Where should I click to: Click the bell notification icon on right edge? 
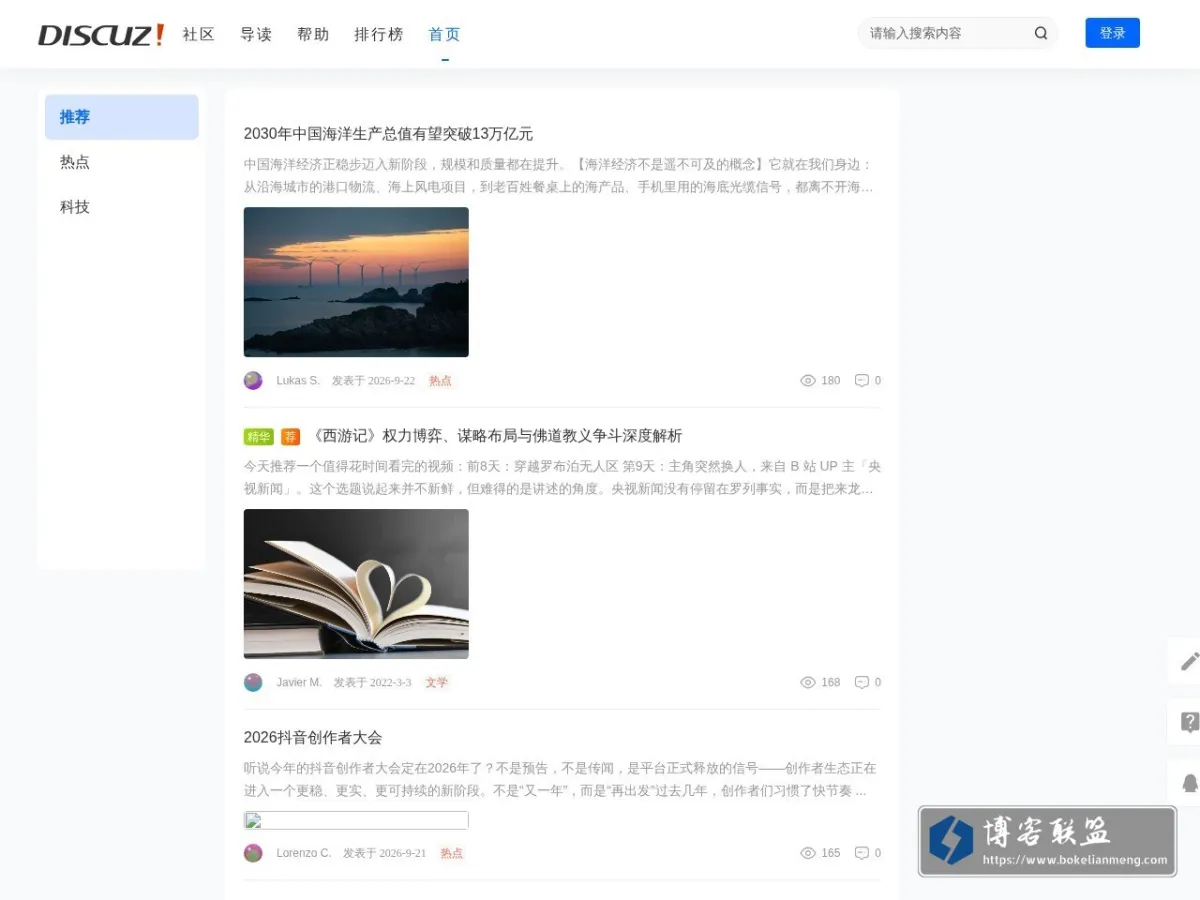point(1189,783)
